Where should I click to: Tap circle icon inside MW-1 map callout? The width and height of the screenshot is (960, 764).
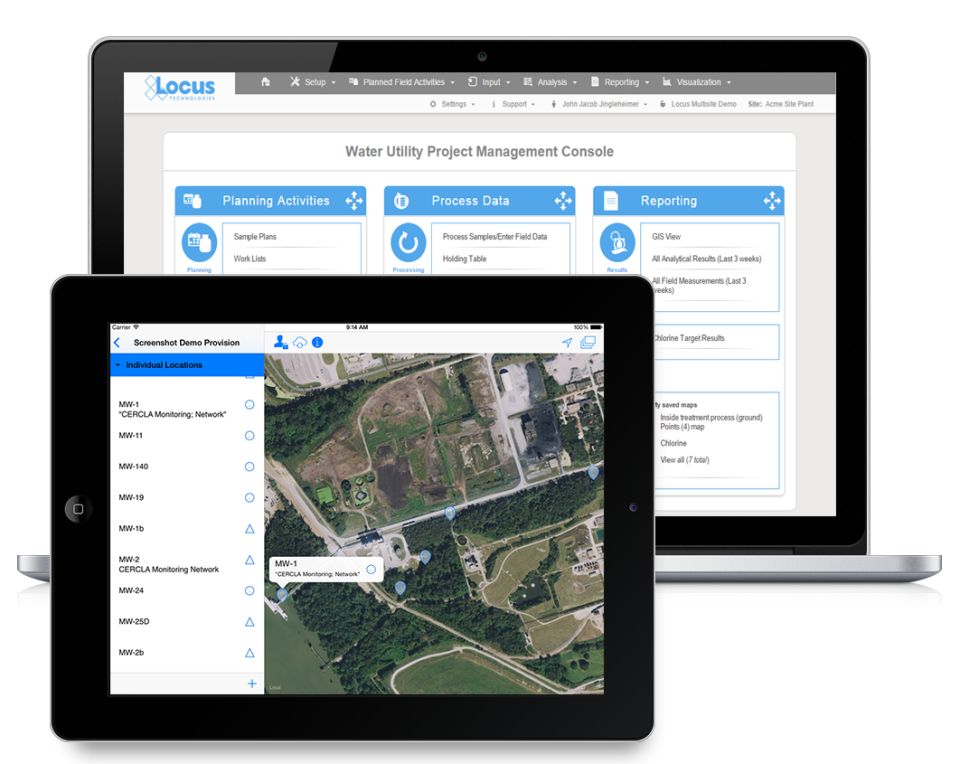pyautogui.click(x=371, y=569)
